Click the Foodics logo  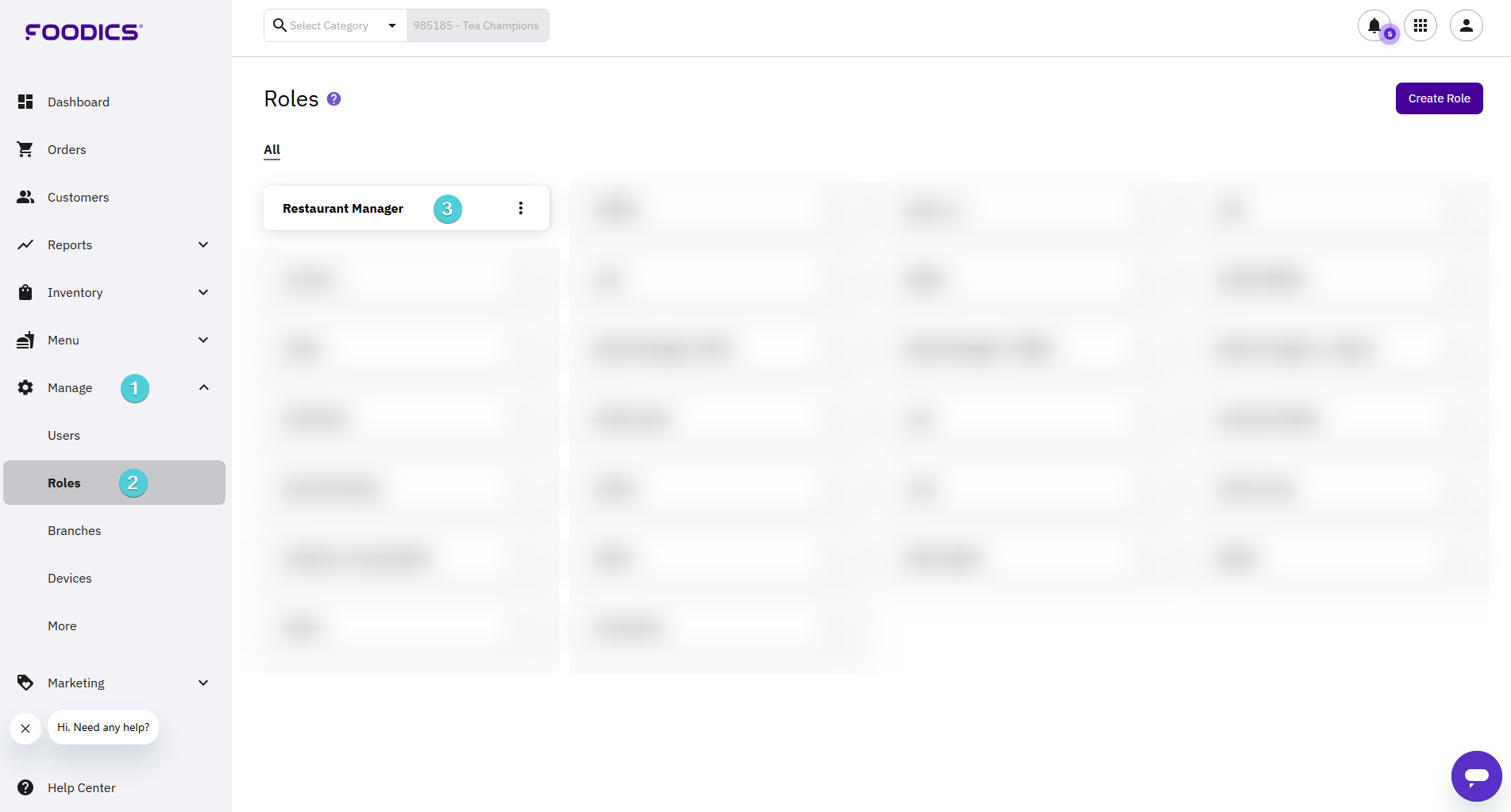pyautogui.click(x=83, y=32)
